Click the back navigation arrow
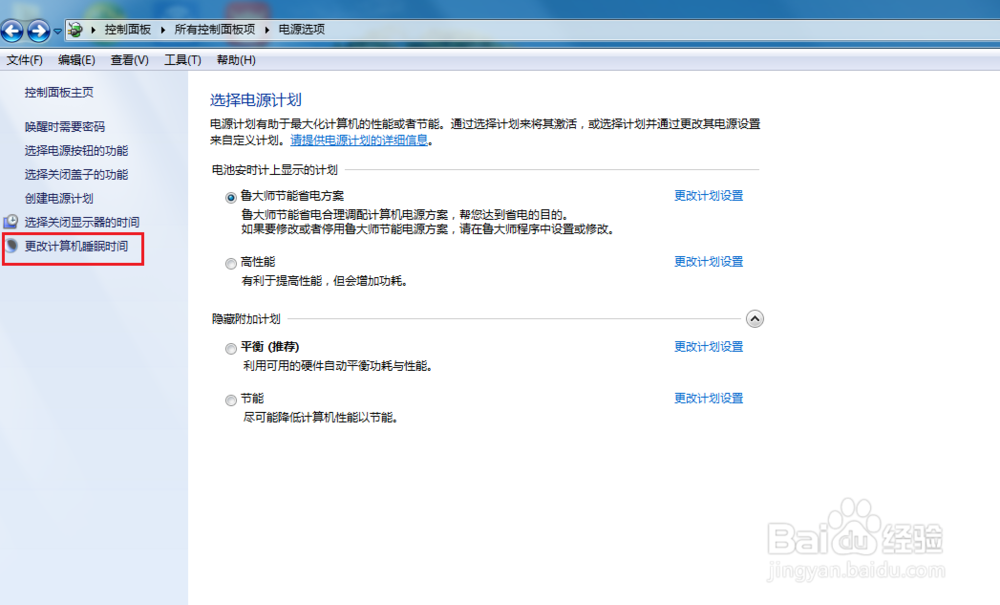The height and width of the screenshot is (605, 1000). [12, 30]
